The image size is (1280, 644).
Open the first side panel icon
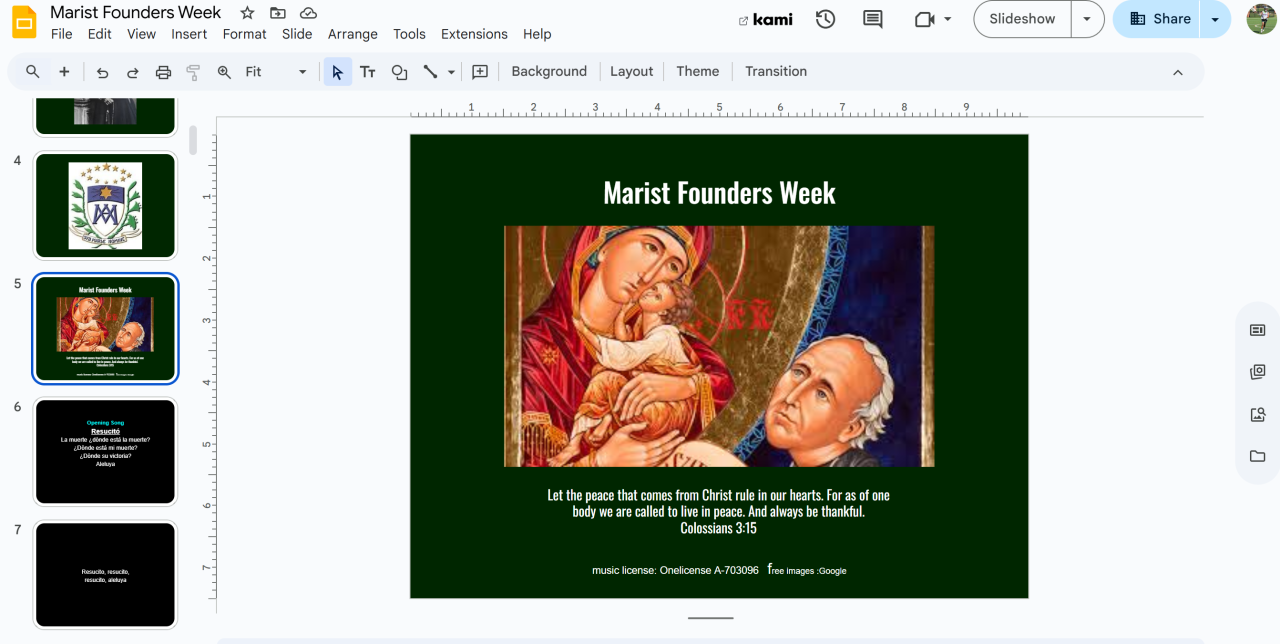pyautogui.click(x=1258, y=330)
